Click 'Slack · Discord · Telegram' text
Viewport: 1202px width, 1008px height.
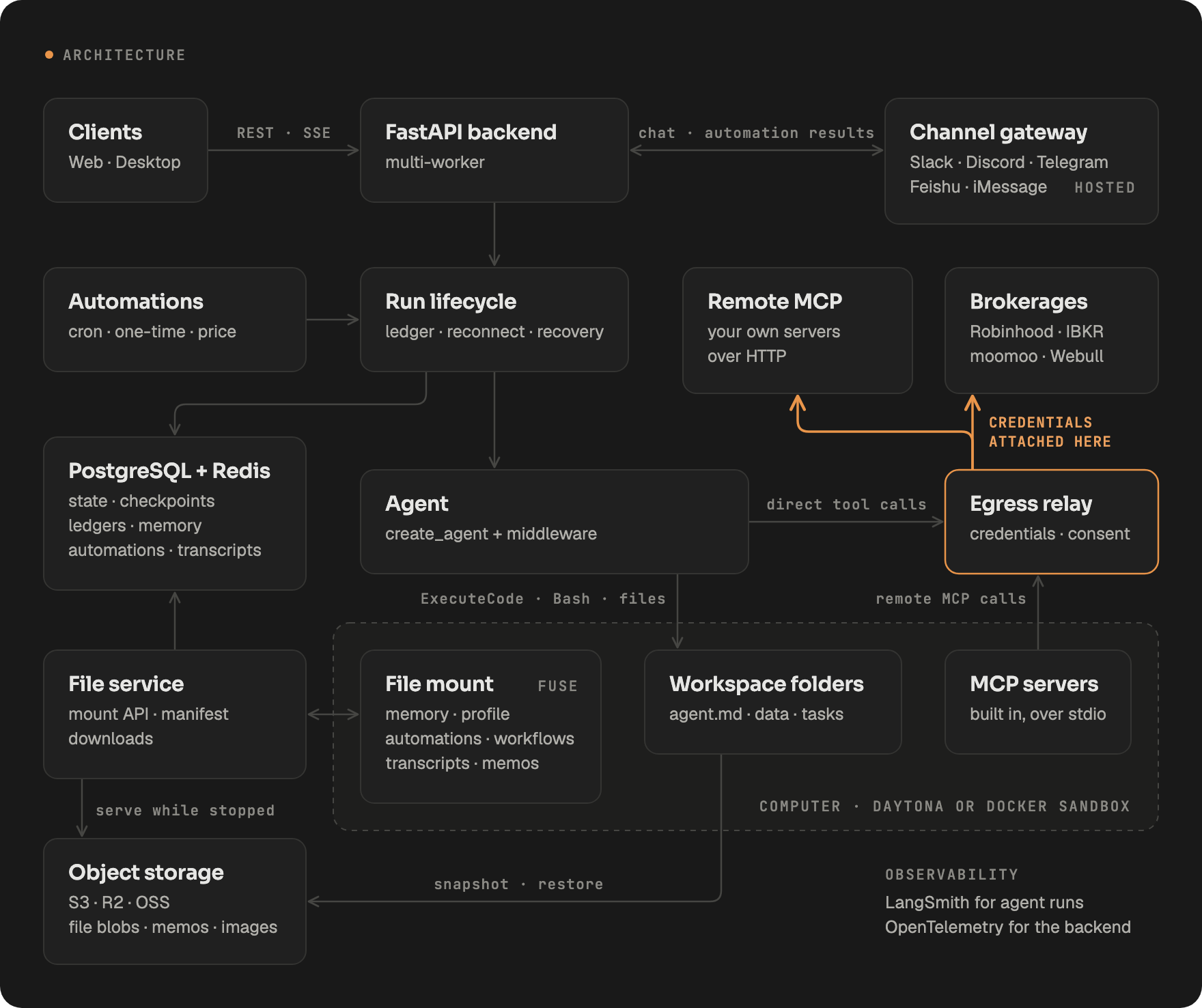[1009, 163]
